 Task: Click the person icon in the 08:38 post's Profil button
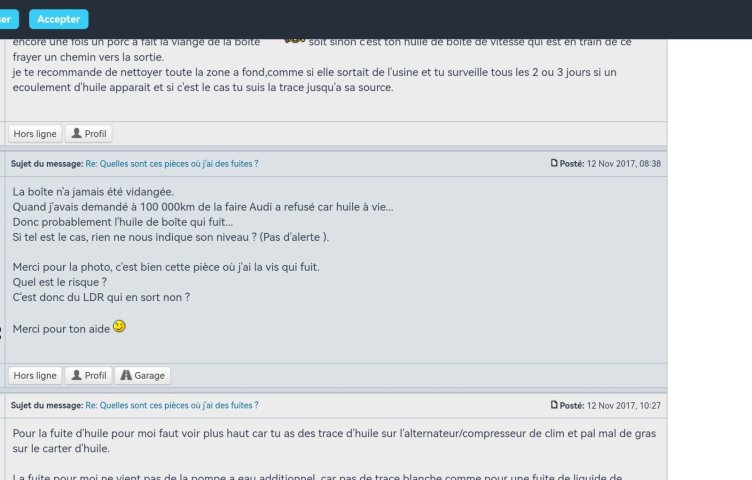76,375
